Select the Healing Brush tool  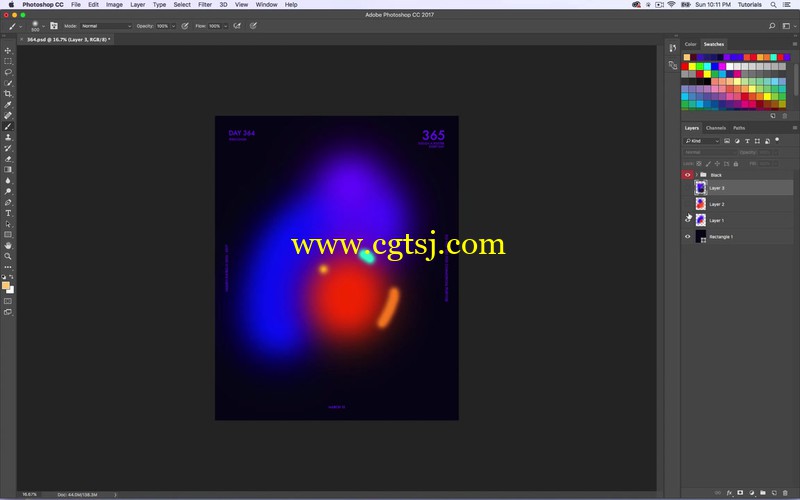pos(8,115)
